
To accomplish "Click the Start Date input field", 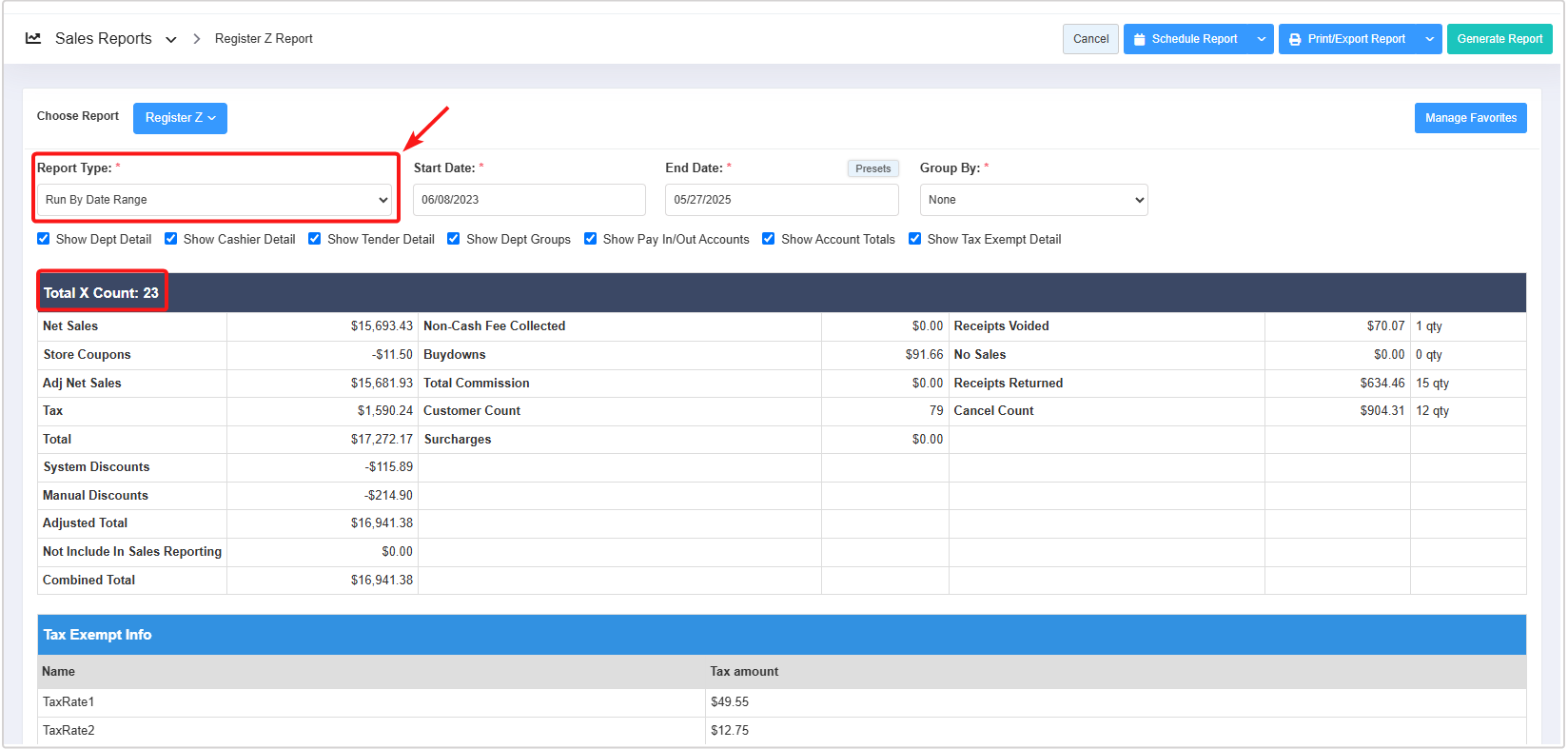I will point(529,200).
